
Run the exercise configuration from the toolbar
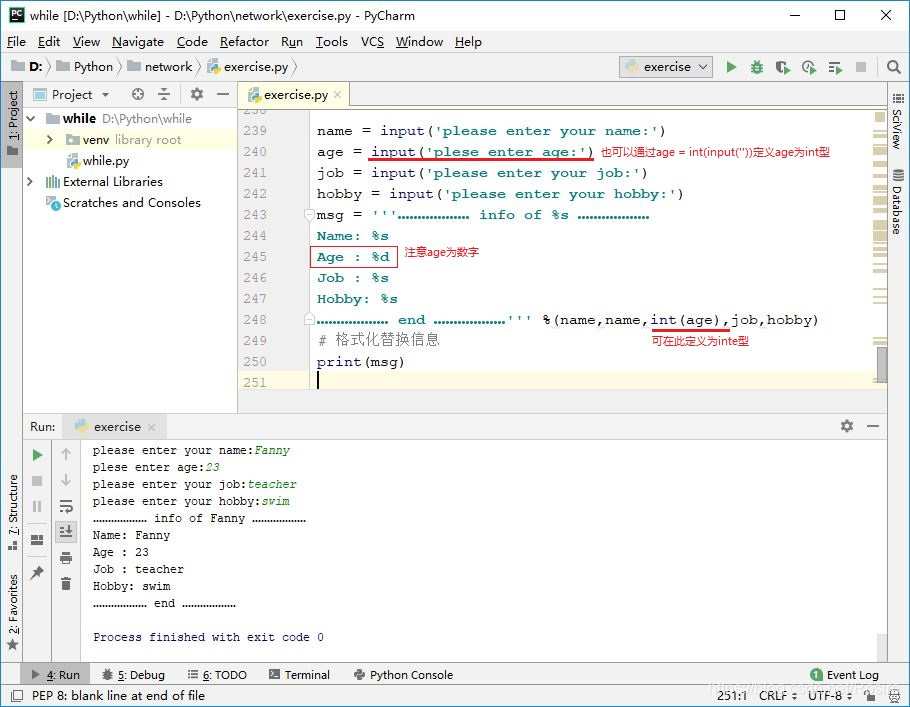731,67
